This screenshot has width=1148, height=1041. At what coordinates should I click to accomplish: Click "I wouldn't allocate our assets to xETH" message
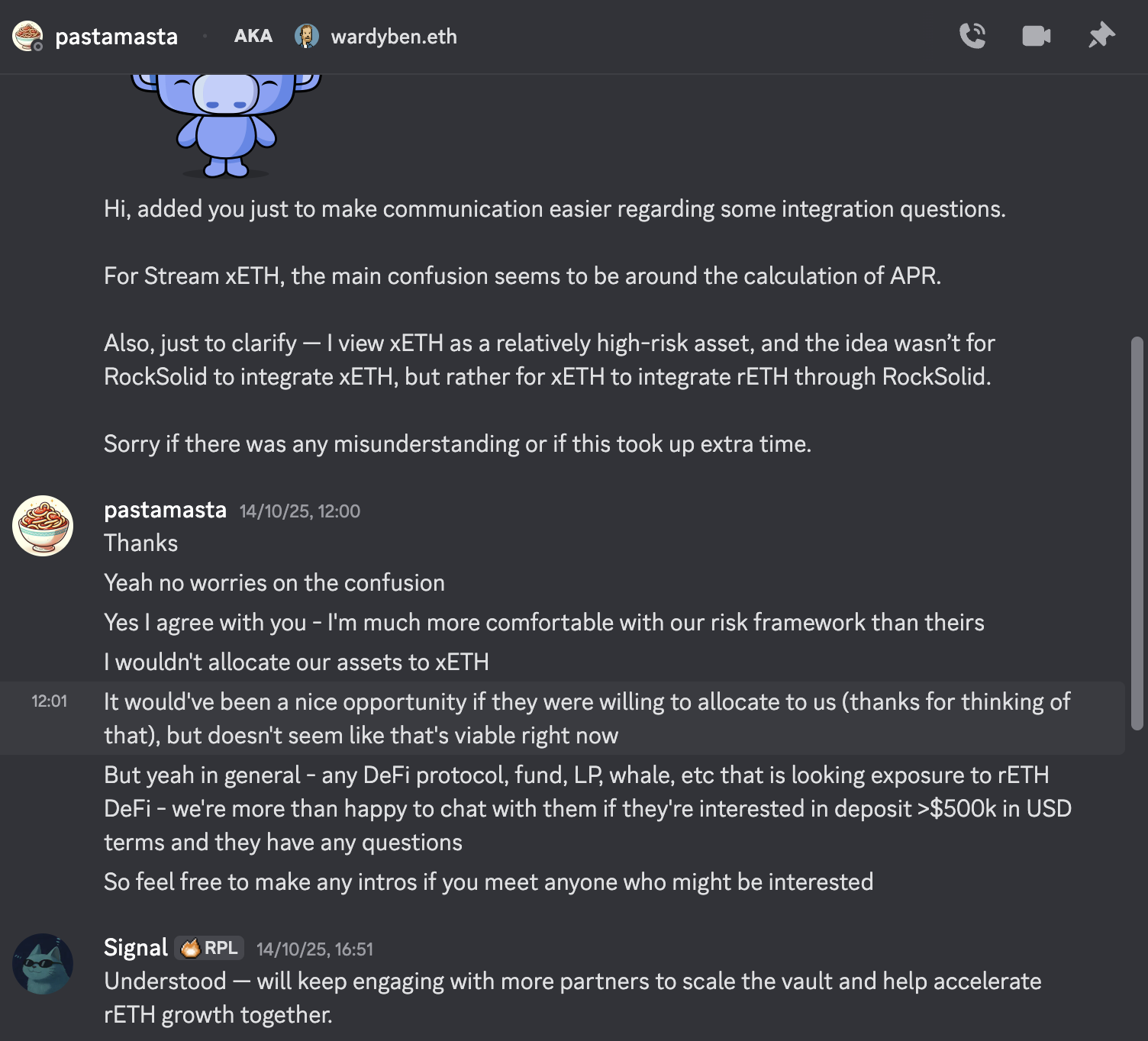[x=296, y=662]
